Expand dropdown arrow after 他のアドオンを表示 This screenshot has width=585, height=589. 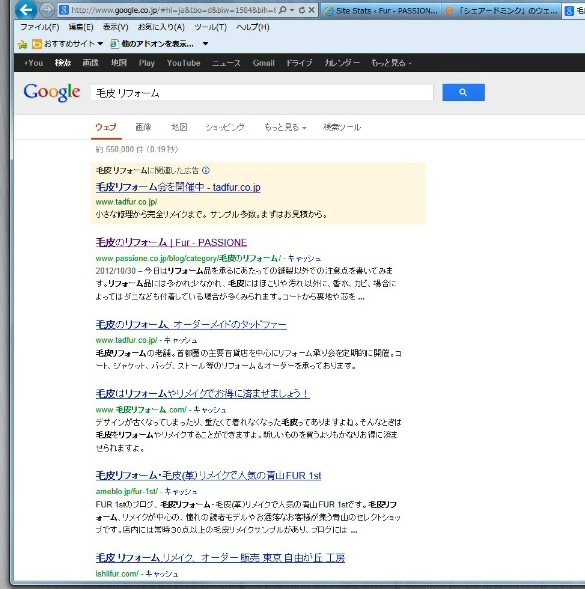tap(206, 44)
